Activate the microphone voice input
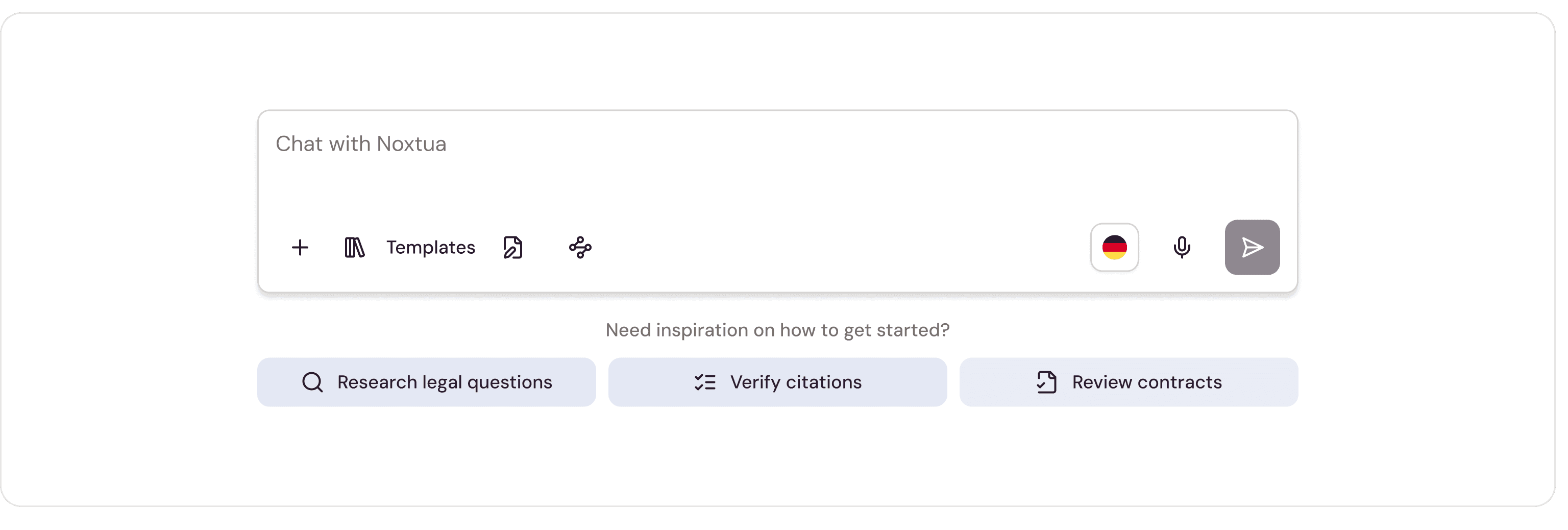Screen dimensions: 1568x530 point(1182,247)
